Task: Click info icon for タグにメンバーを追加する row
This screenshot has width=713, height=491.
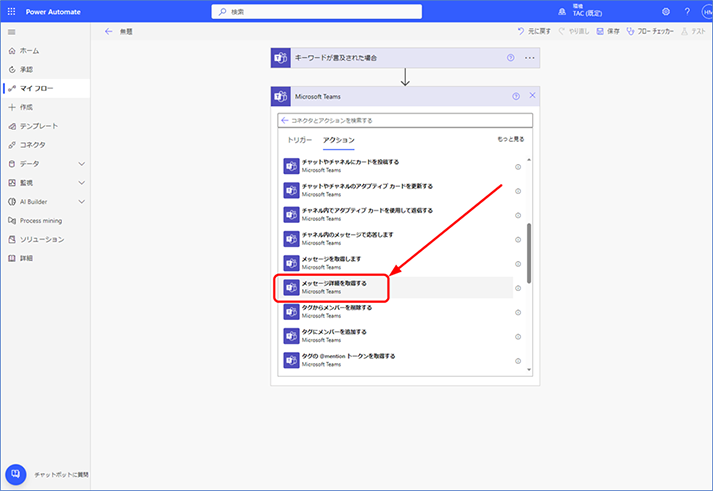Action: 518,337
